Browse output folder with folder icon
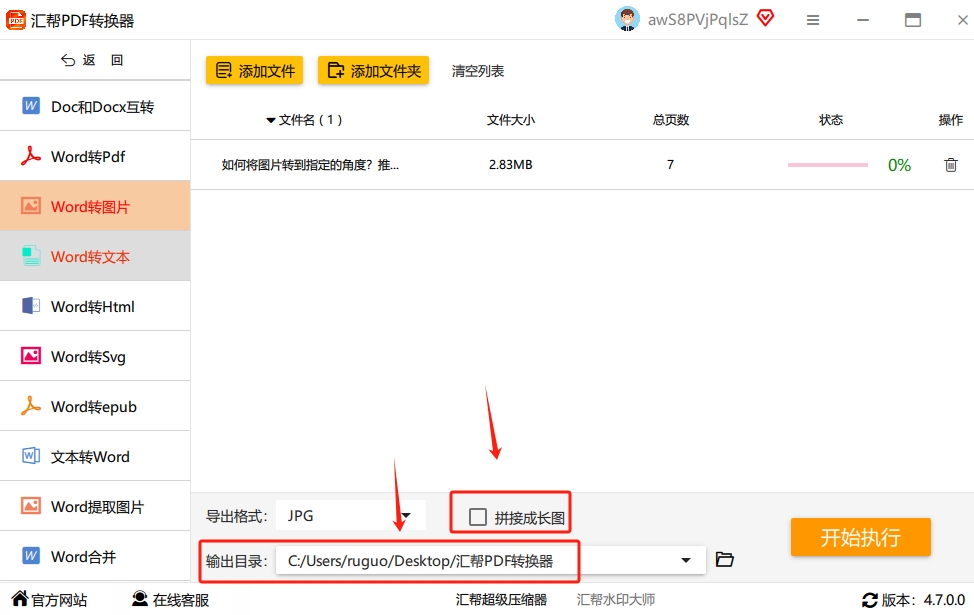974x615 pixels. (724, 559)
